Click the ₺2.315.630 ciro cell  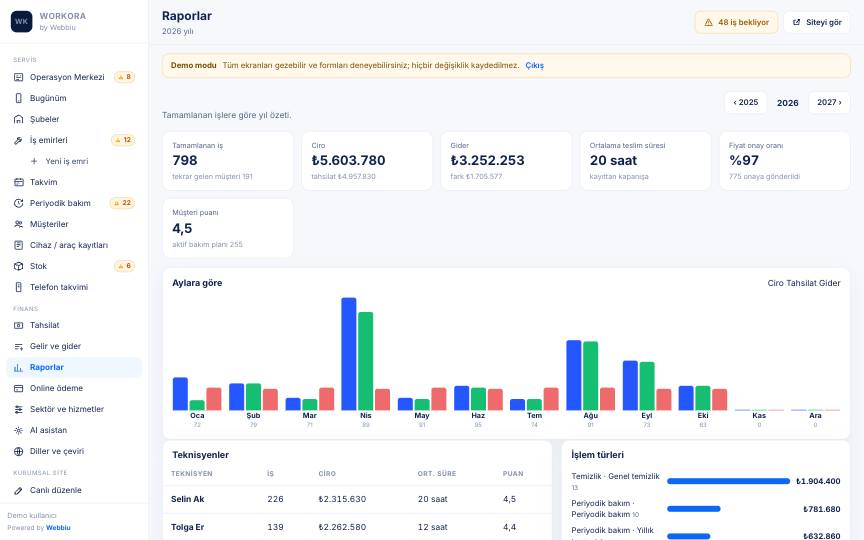(x=342, y=499)
